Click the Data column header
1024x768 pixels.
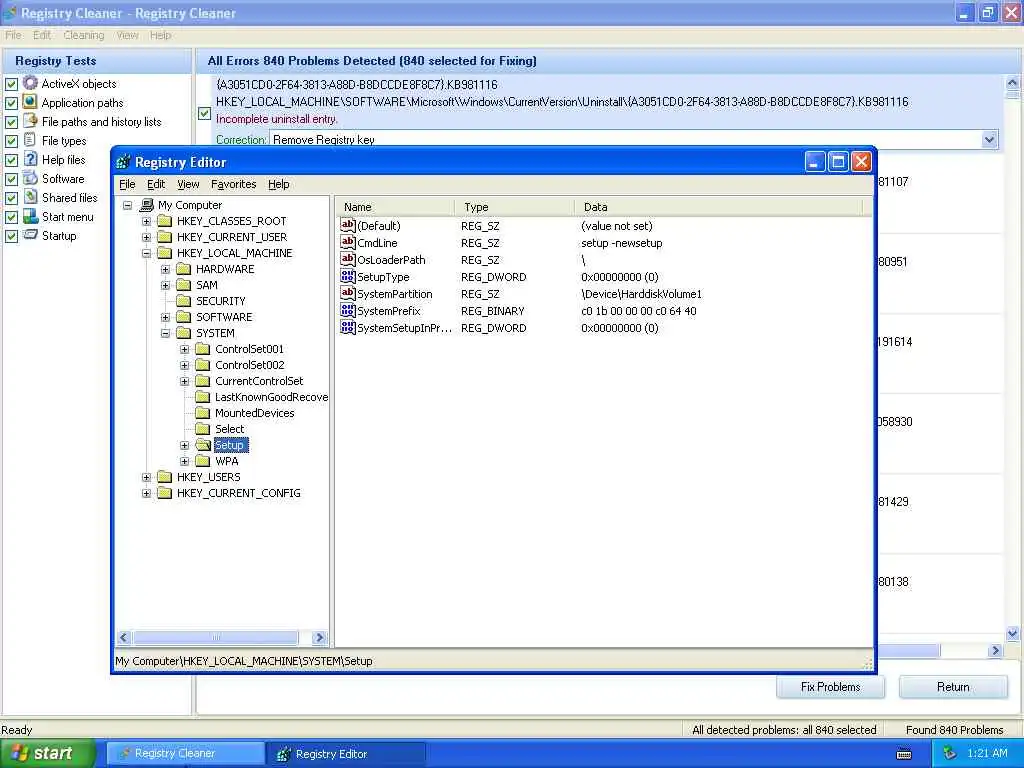718,207
